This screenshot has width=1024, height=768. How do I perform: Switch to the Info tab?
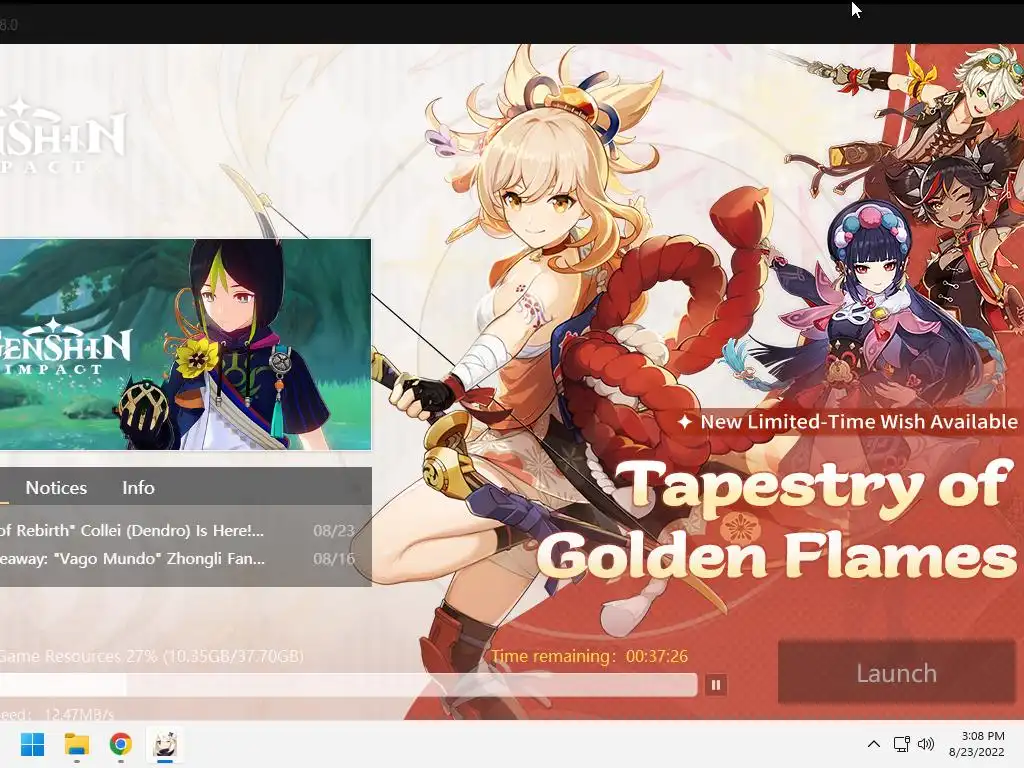[138, 487]
